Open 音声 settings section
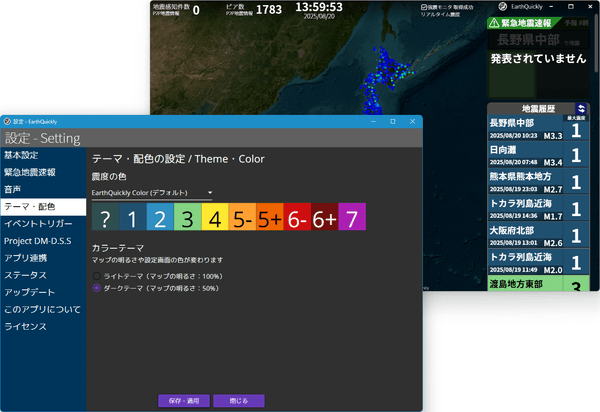This screenshot has height=412, width=600. (43, 189)
